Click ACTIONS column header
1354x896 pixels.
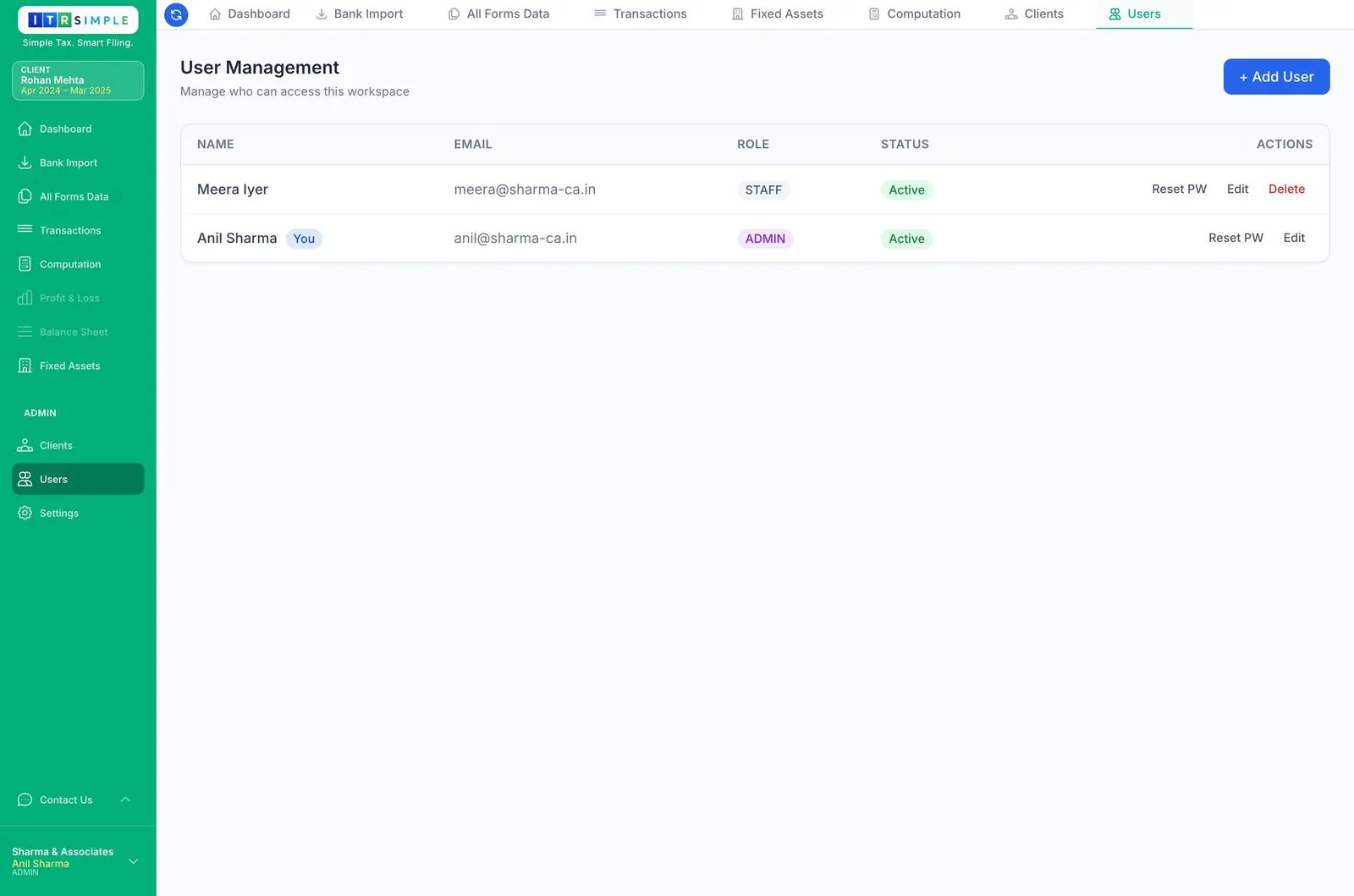point(1285,145)
